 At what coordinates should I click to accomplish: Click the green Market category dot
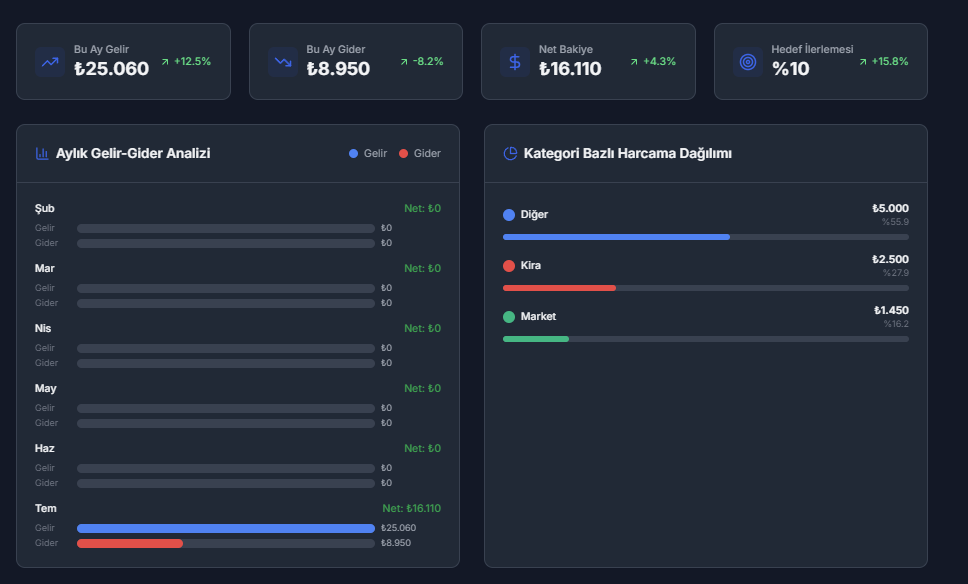509,317
